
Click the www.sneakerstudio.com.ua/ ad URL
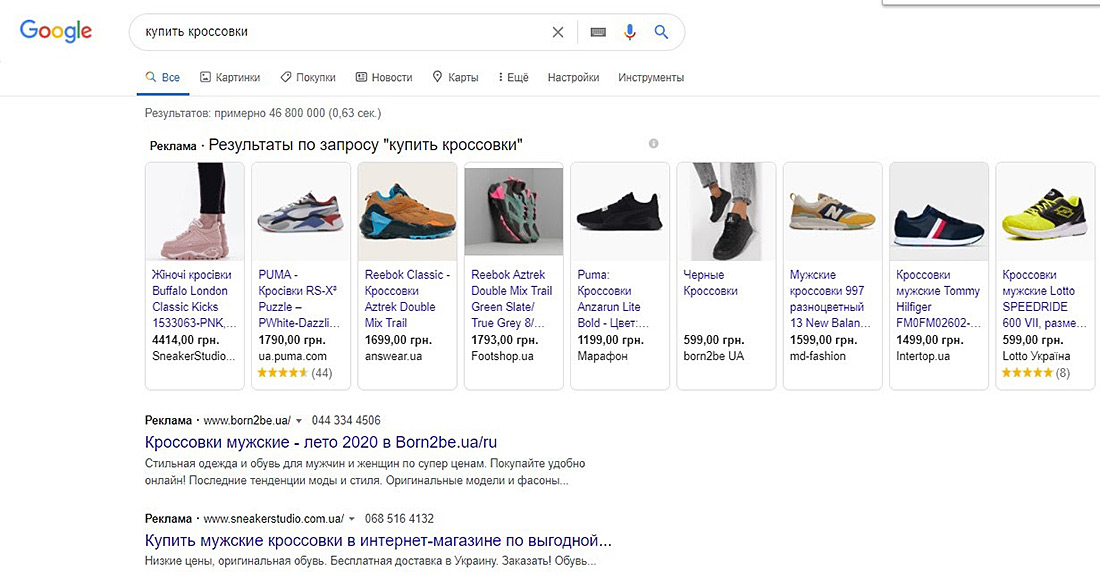(x=274, y=519)
